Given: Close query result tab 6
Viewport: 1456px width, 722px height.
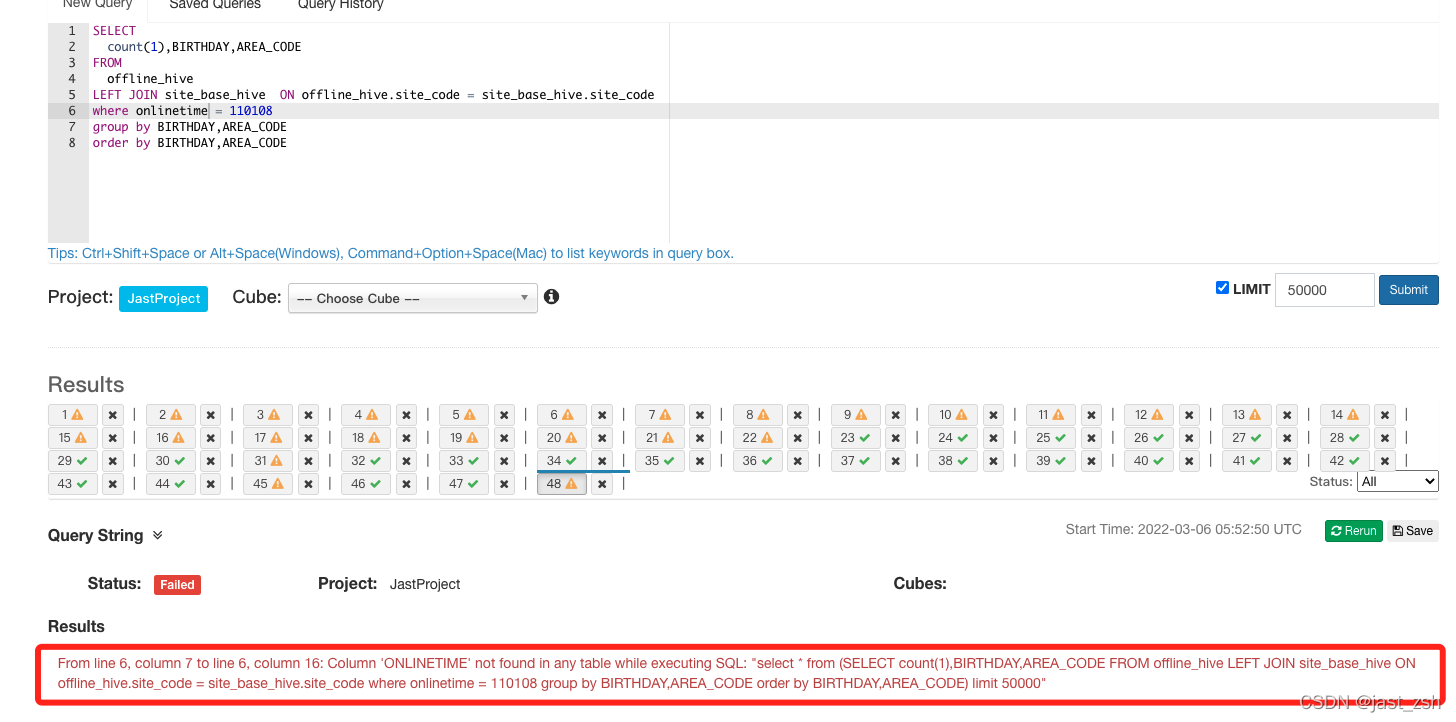Looking at the screenshot, I should pyautogui.click(x=602, y=415).
